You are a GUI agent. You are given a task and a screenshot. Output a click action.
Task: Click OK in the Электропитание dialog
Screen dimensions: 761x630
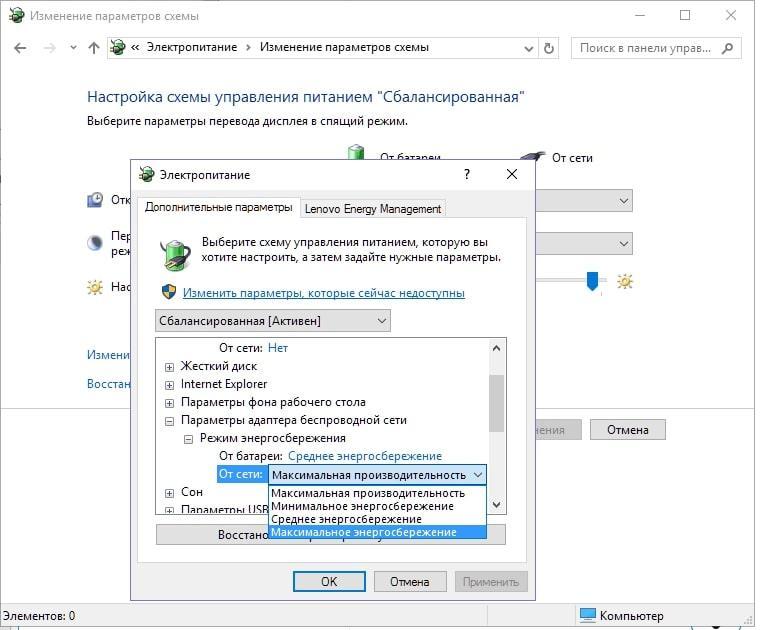pyautogui.click(x=329, y=581)
